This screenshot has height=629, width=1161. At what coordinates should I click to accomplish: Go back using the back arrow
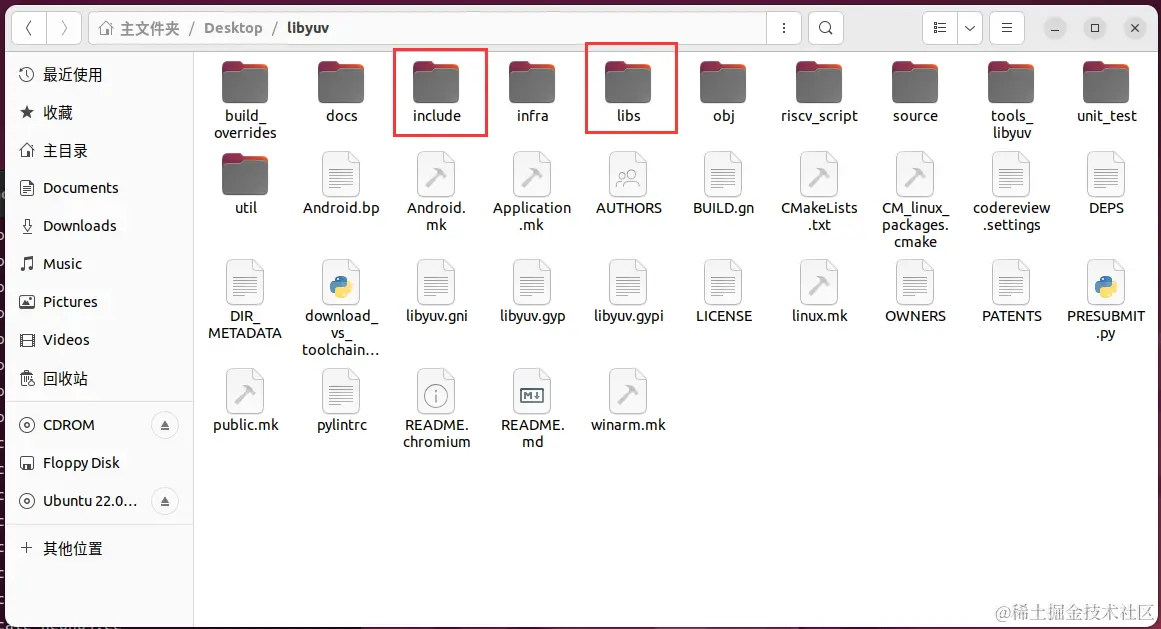(30, 28)
